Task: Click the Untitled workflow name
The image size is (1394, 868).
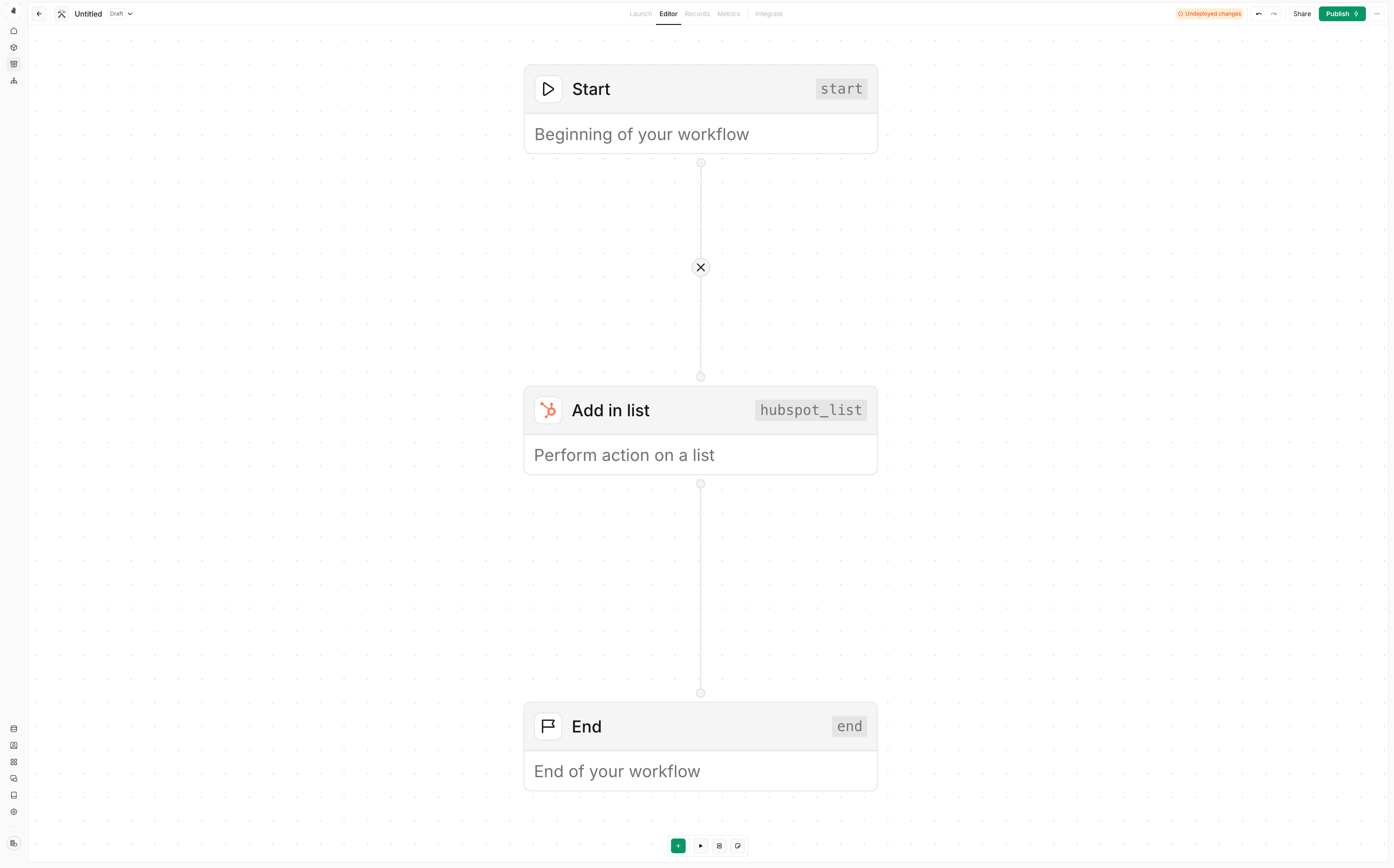Action: tap(89, 14)
